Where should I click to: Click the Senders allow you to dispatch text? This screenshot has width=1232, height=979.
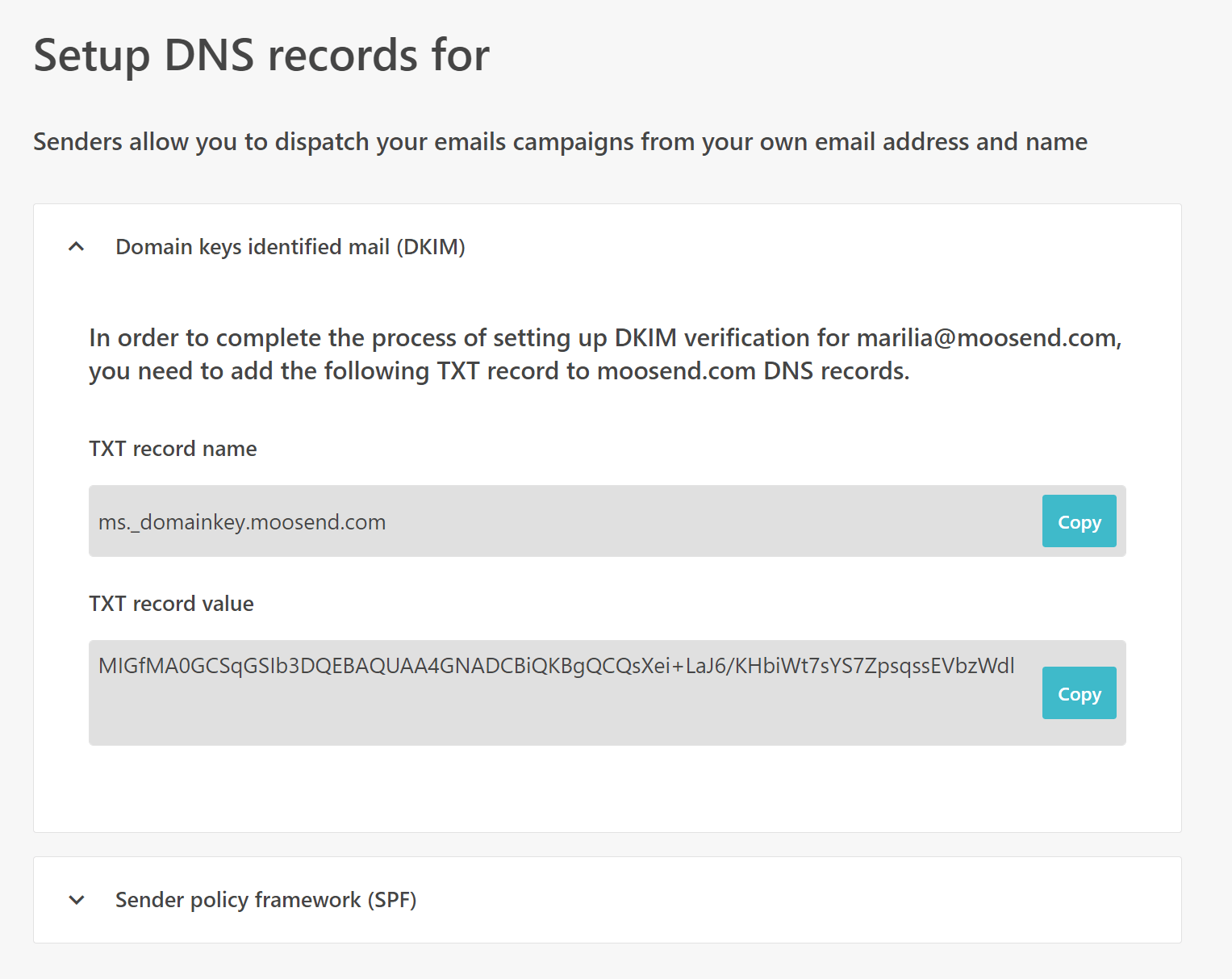(x=560, y=142)
